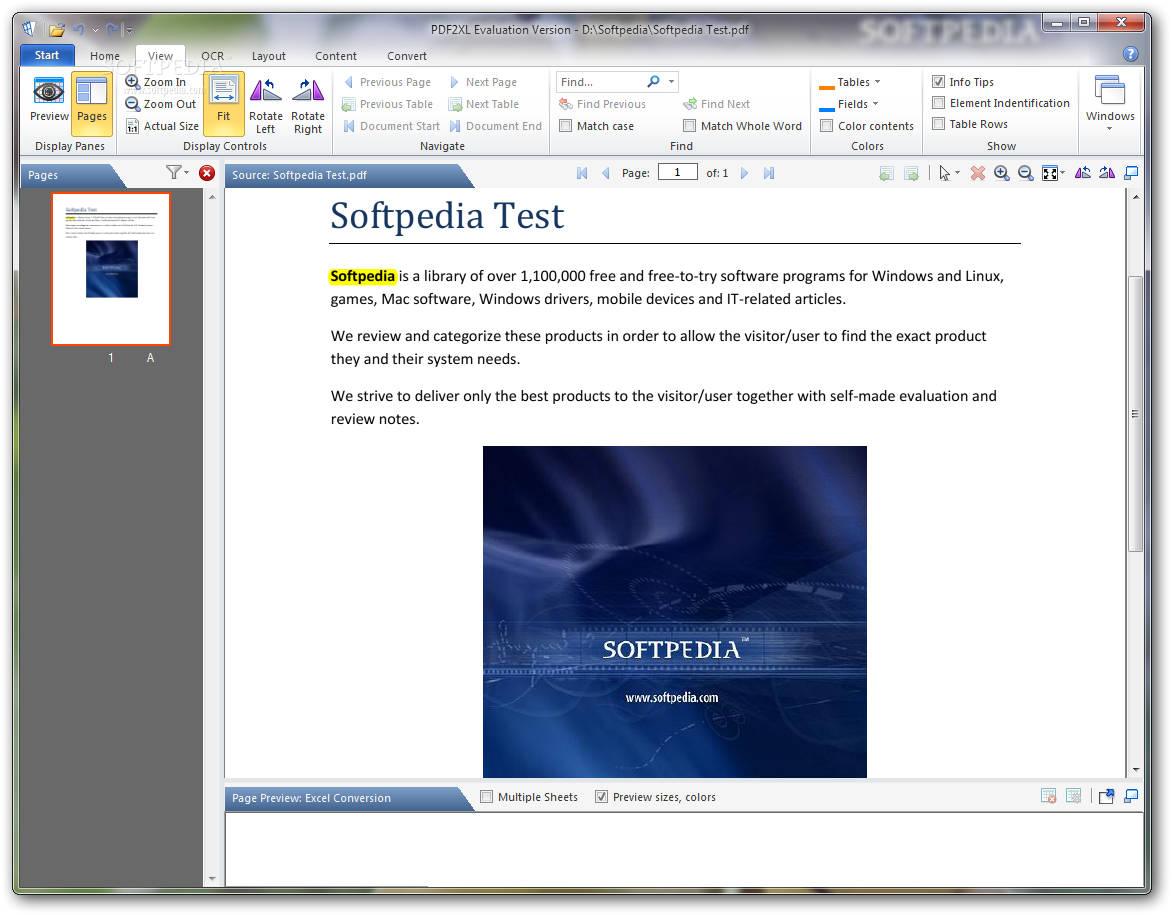The height and width of the screenshot is (915, 1172).
Task: Click Zoom Out in Display Controls
Action: click(x=161, y=104)
